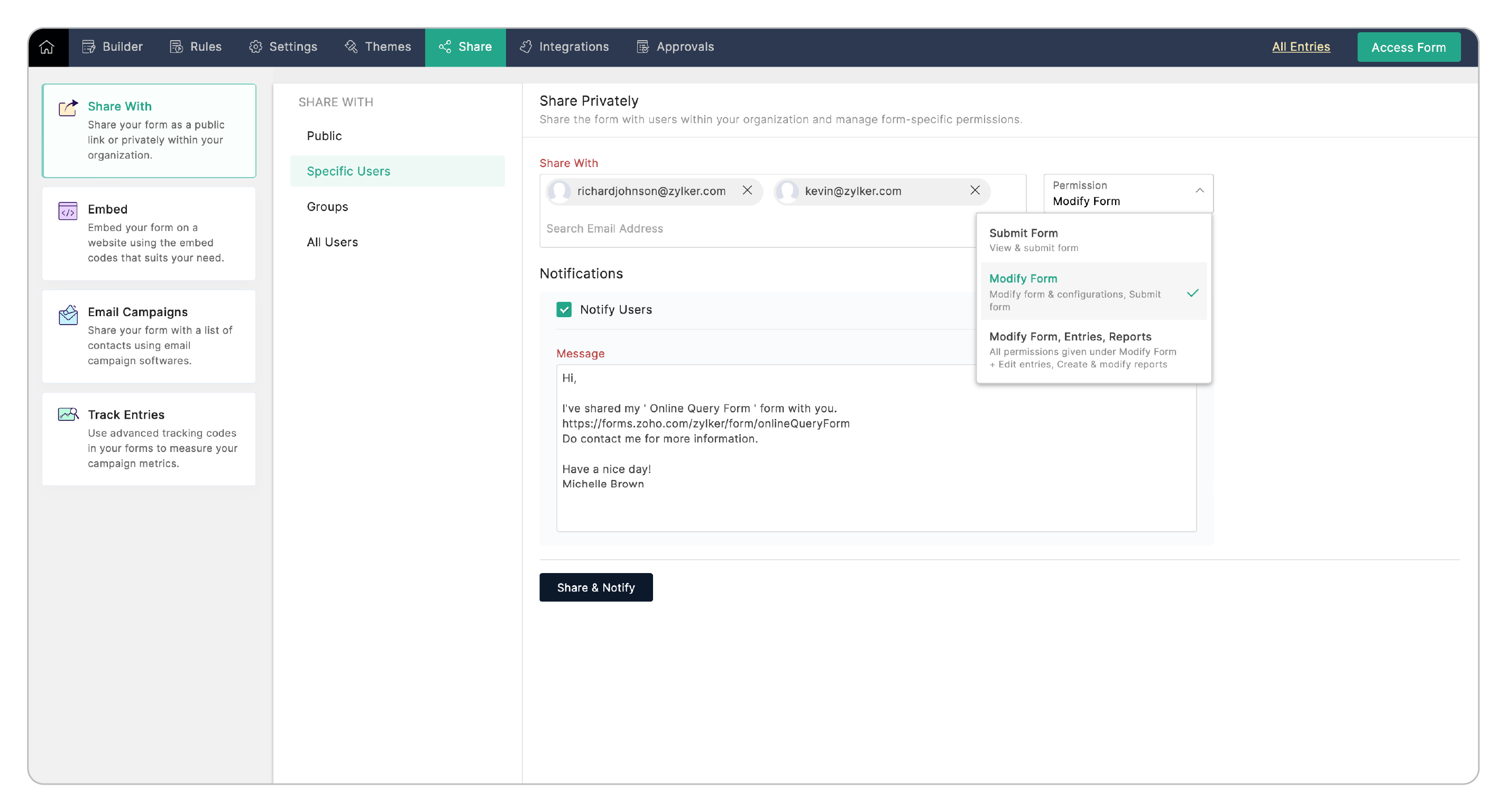Remove kevin@zylker.com chip with X icon

[x=975, y=190]
